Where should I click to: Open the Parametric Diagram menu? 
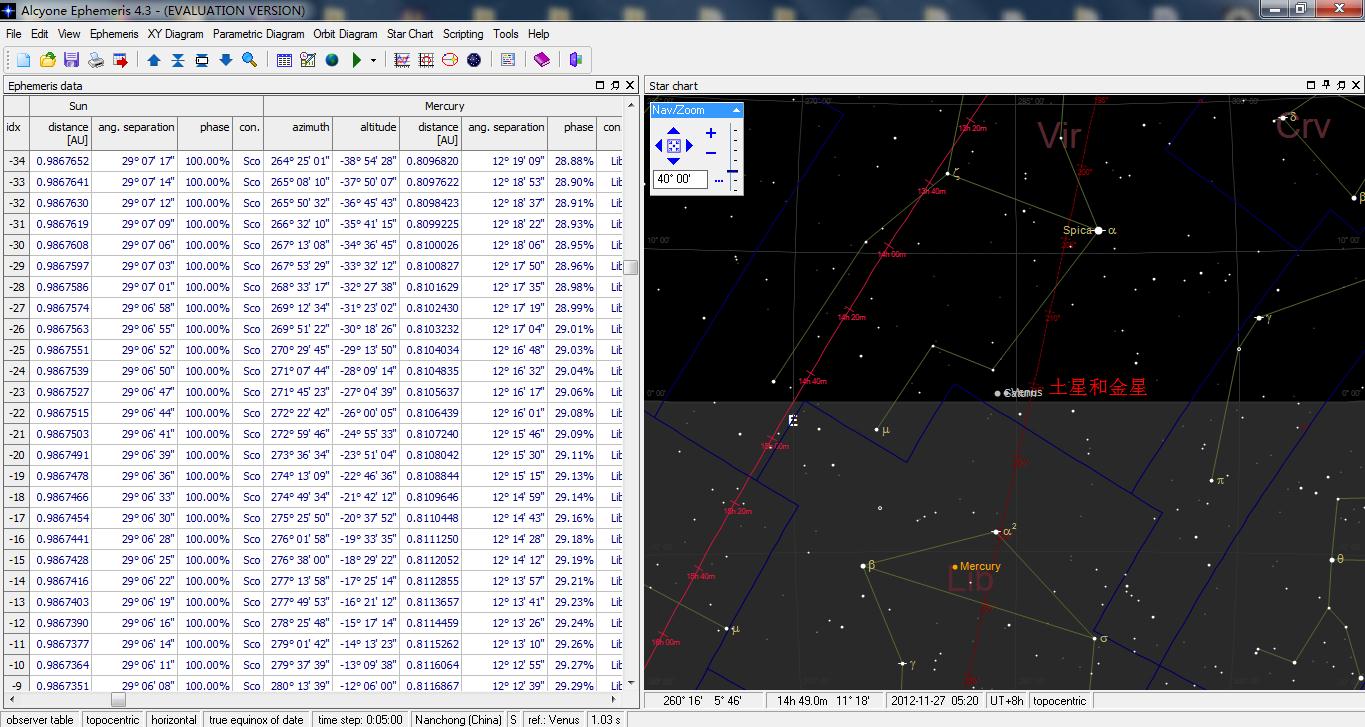[259, 33]
